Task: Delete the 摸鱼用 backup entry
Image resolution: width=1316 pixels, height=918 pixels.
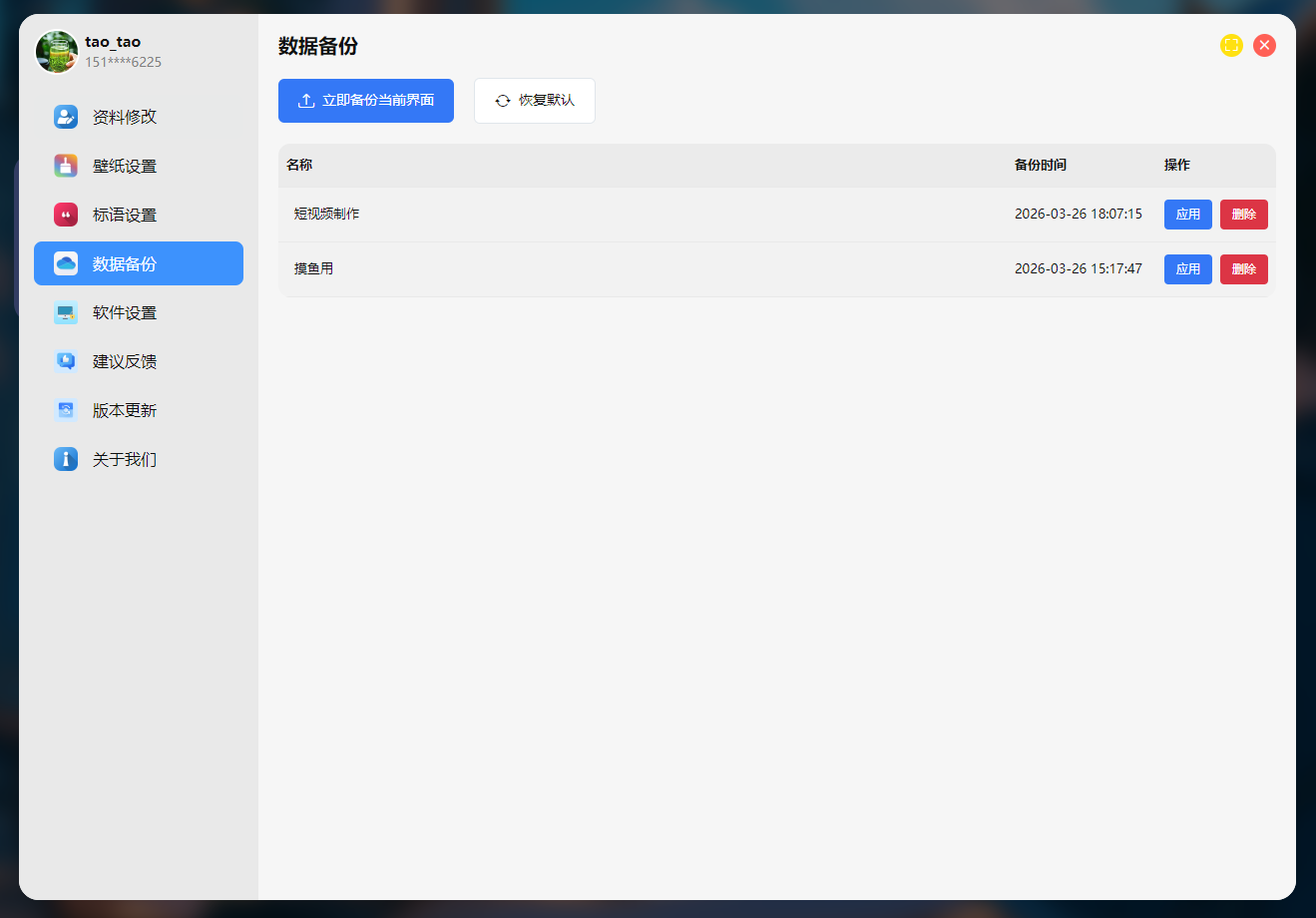Action: pos(1243,269)
